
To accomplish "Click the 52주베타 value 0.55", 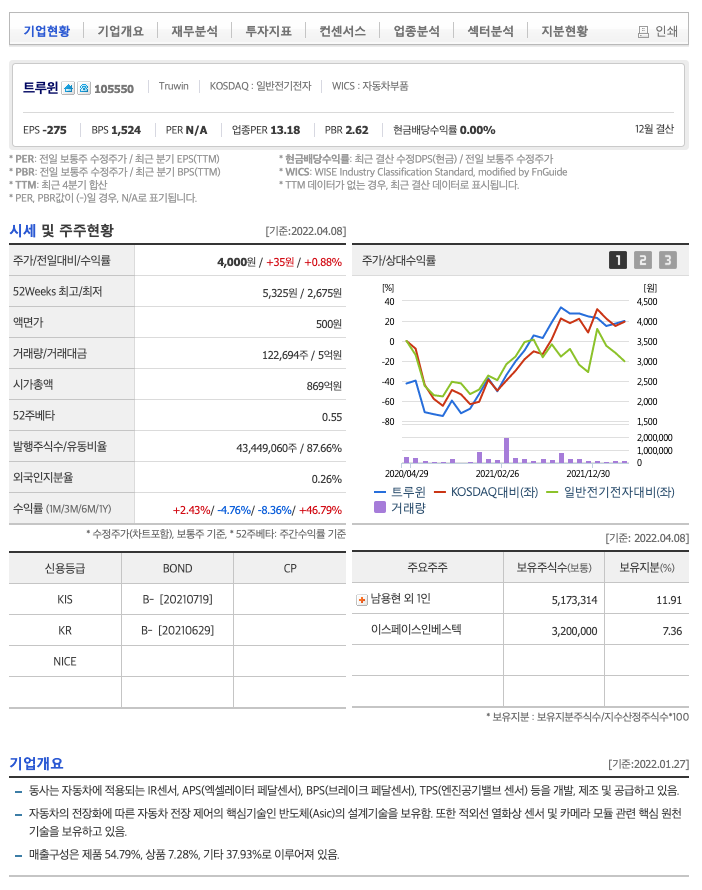I will pos(332,417).
